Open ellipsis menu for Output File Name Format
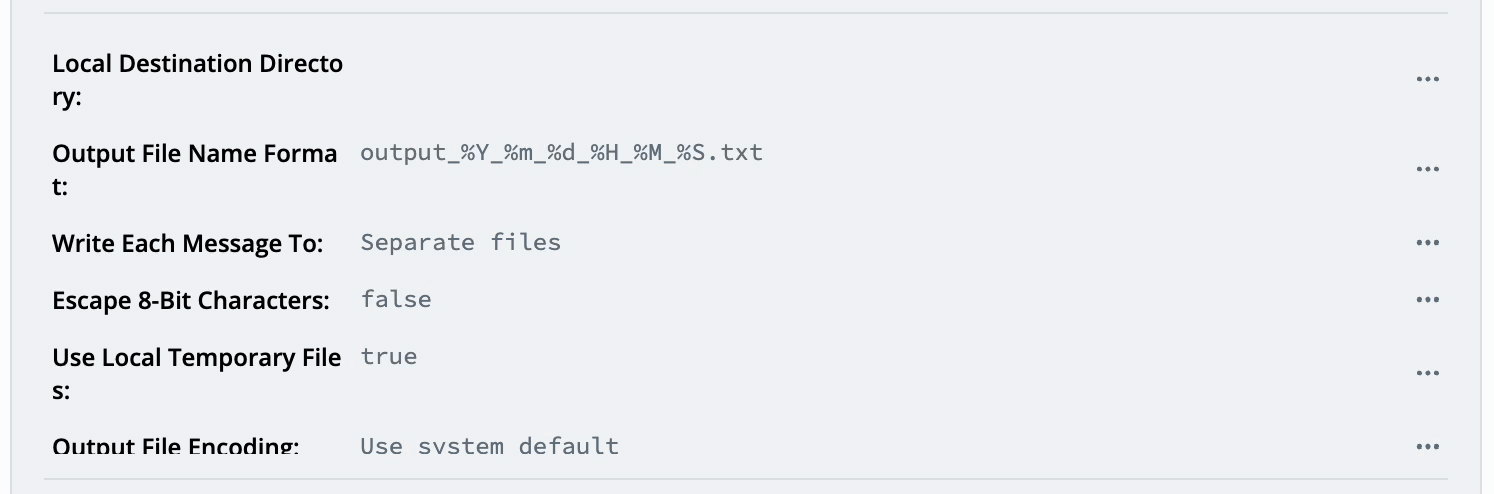1494x494 pixels. (1427, 170)
